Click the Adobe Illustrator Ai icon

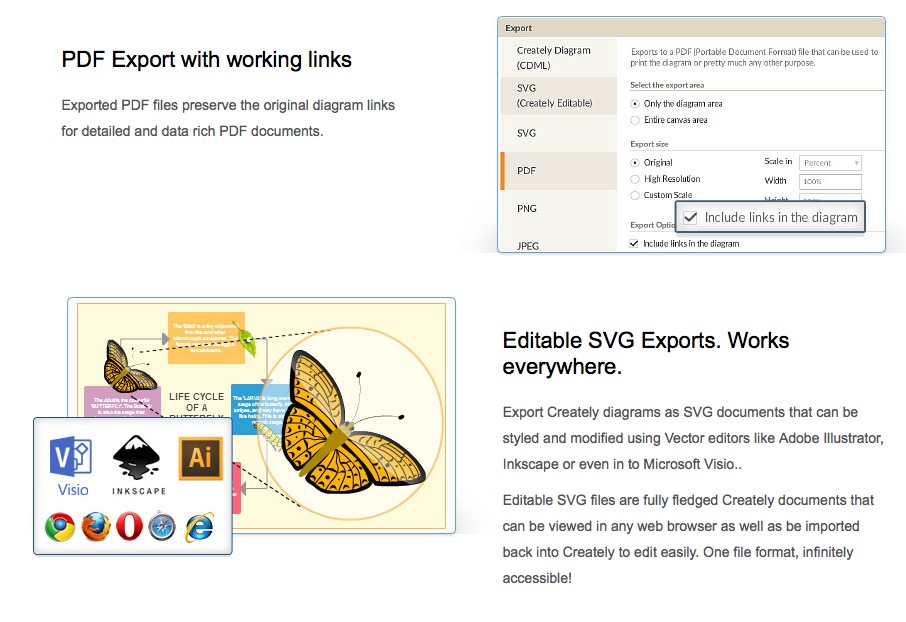(200, 458)
